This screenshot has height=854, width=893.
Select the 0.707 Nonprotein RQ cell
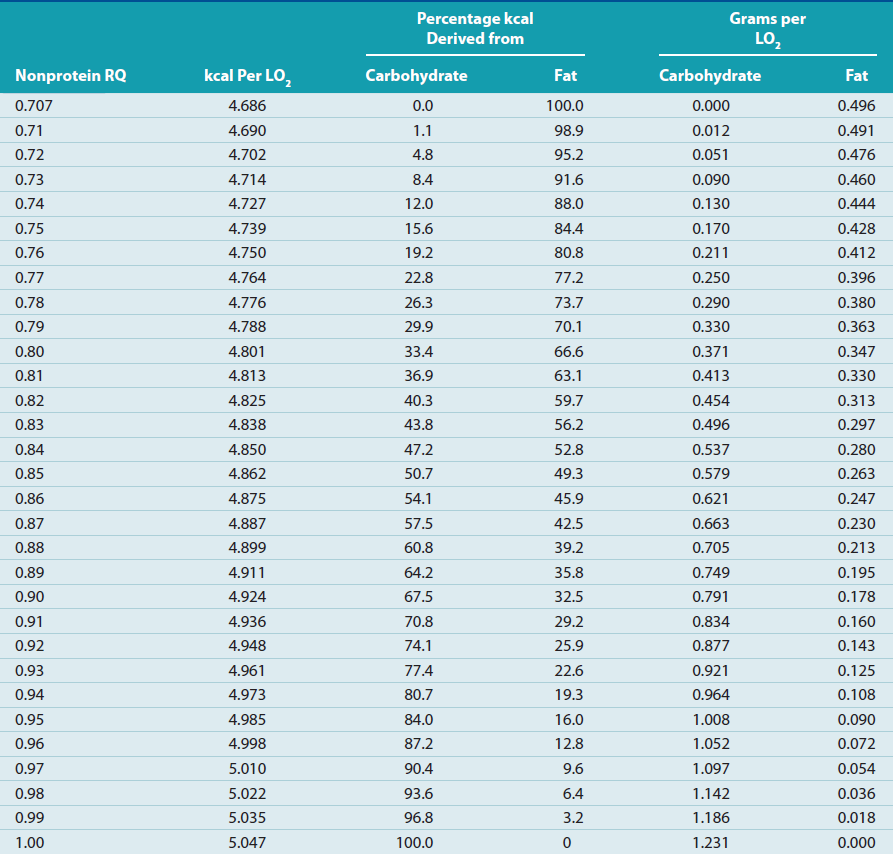pyautogui.click(x=36, y=106)
